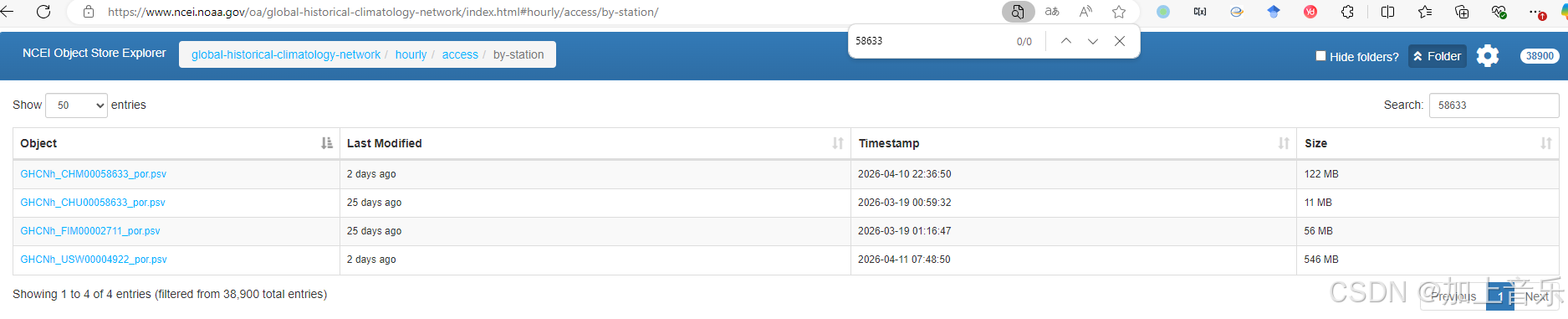
Task: Sort by Timestamp column header
Action: [1074, 143]
